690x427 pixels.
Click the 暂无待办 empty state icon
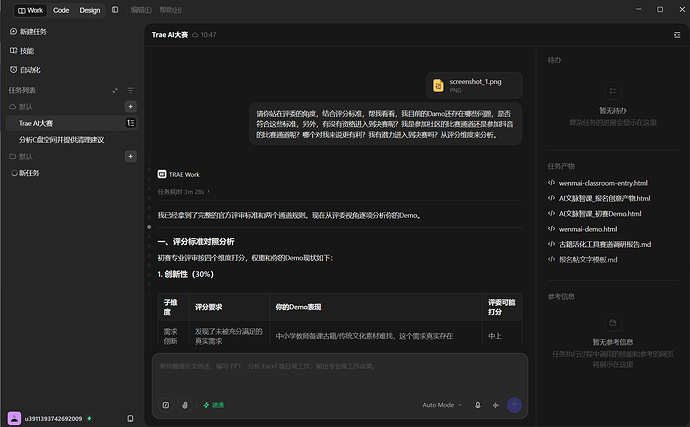click(613, 91)
